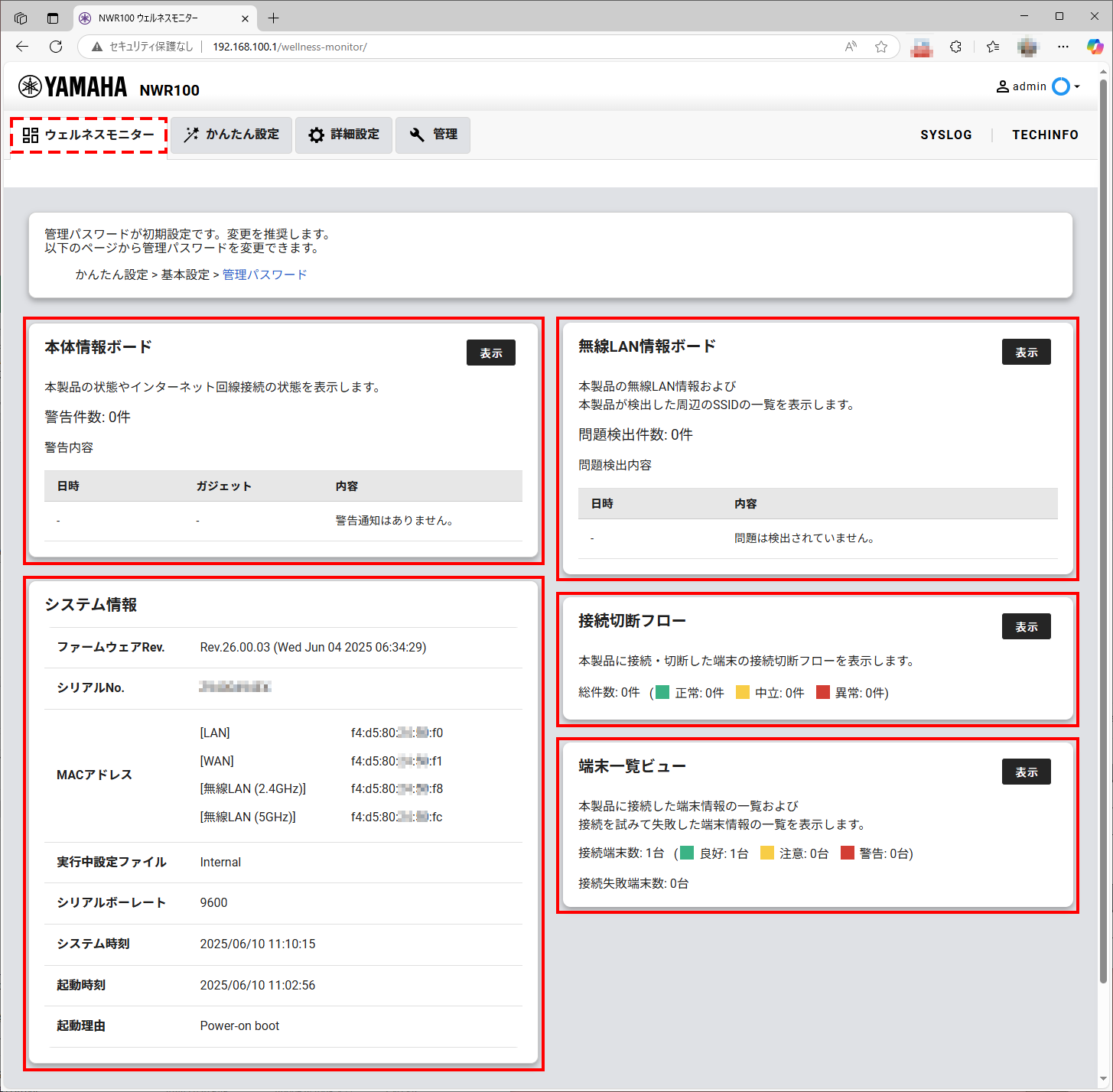
Task: Show the 接続切断フロー details
Action: tap(1026, 626)
